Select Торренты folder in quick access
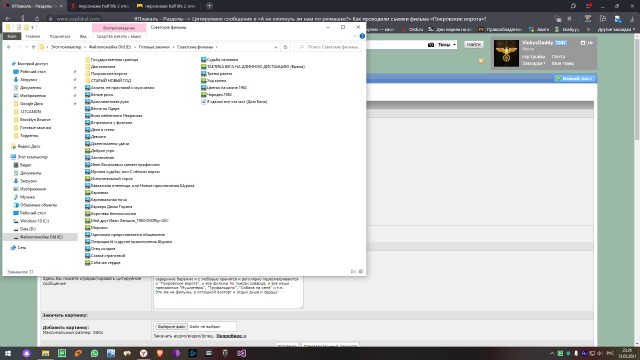This screenshot has width=640, height=360. pos(26,136)
